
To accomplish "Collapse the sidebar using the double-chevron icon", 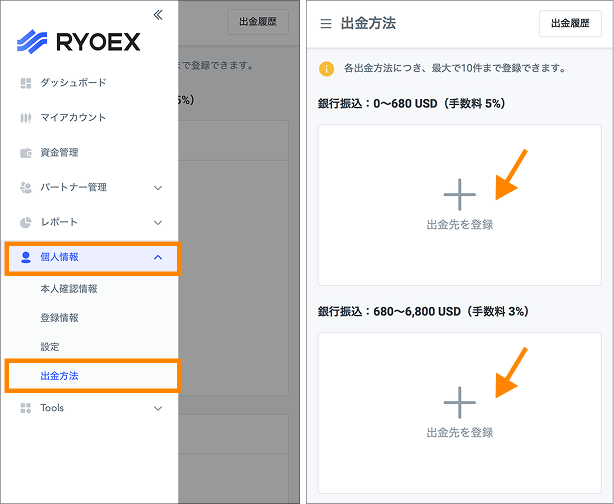I will tap(157, 14).
